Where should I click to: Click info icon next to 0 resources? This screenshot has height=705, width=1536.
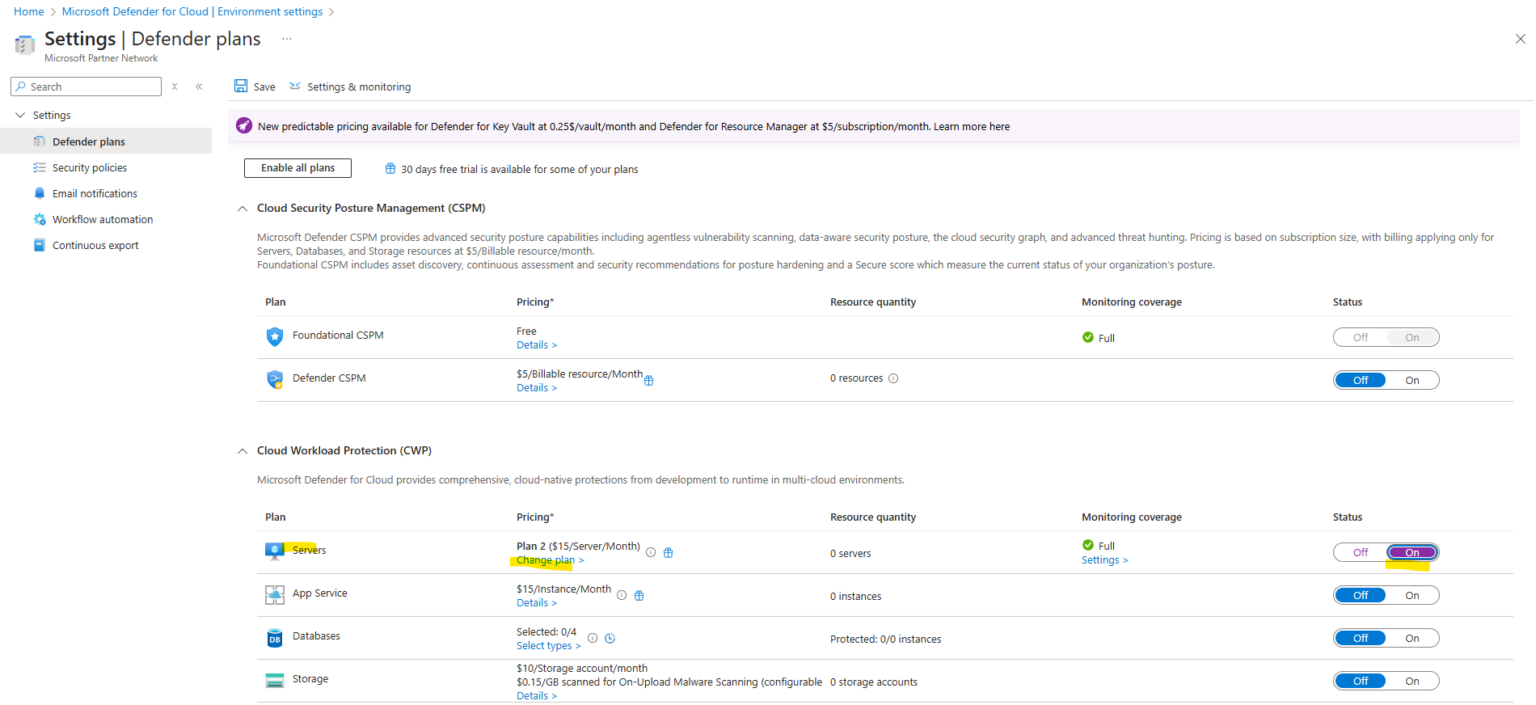pos(893,379)
